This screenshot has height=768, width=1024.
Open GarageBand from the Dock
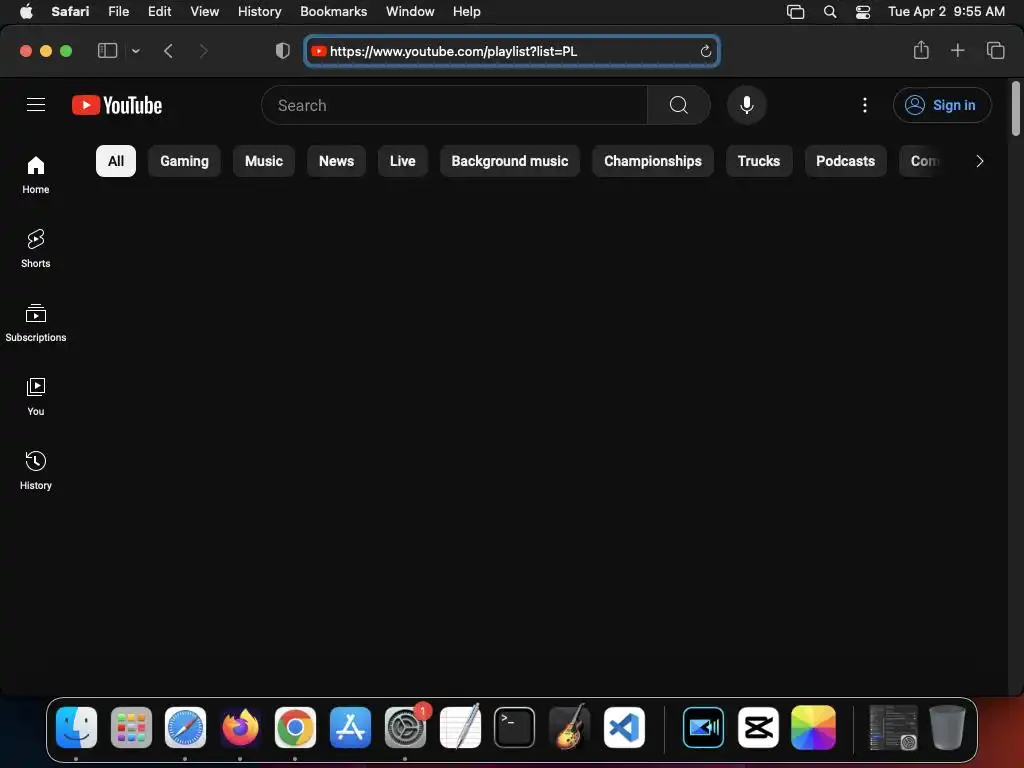pos(569,727)
